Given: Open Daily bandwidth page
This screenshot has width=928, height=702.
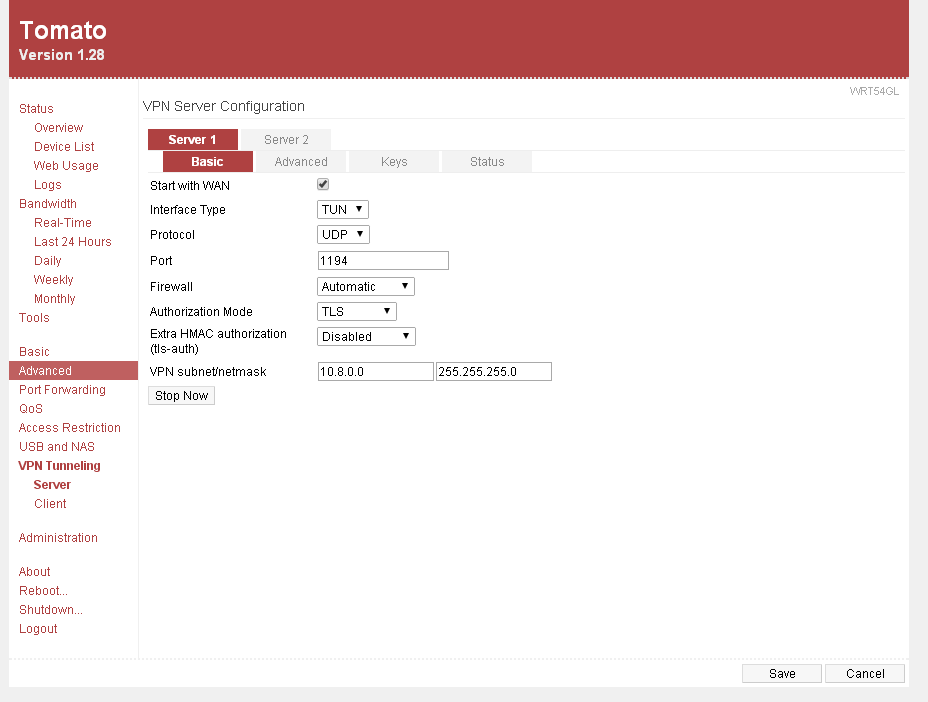Looking at the screenshot, I should tap(47, 260).
